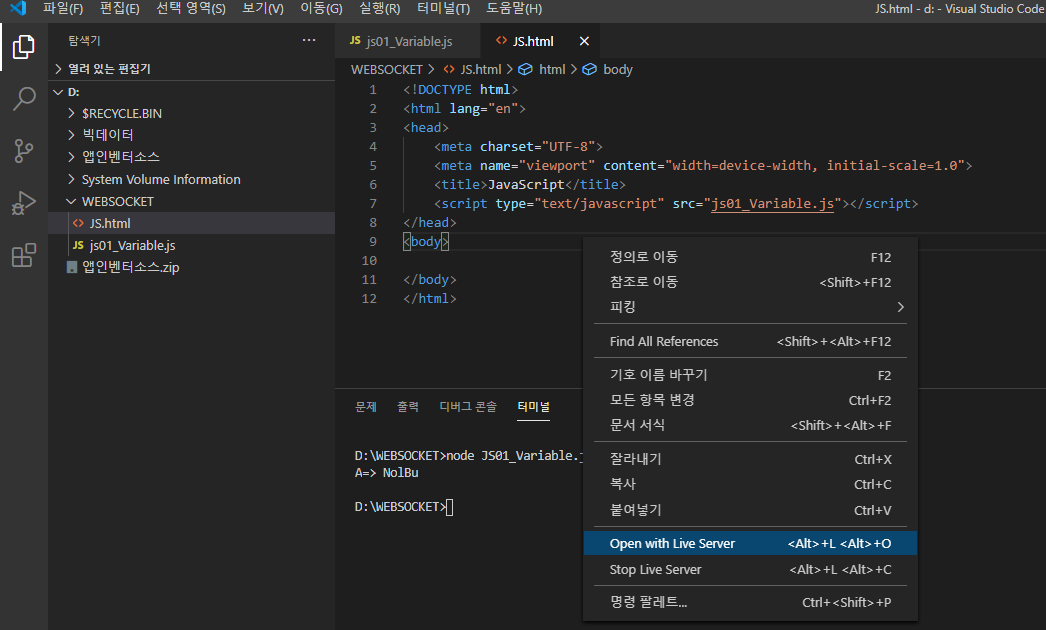
Task: Open the 실행(R) menu
Action: click(x=380, y=9)
